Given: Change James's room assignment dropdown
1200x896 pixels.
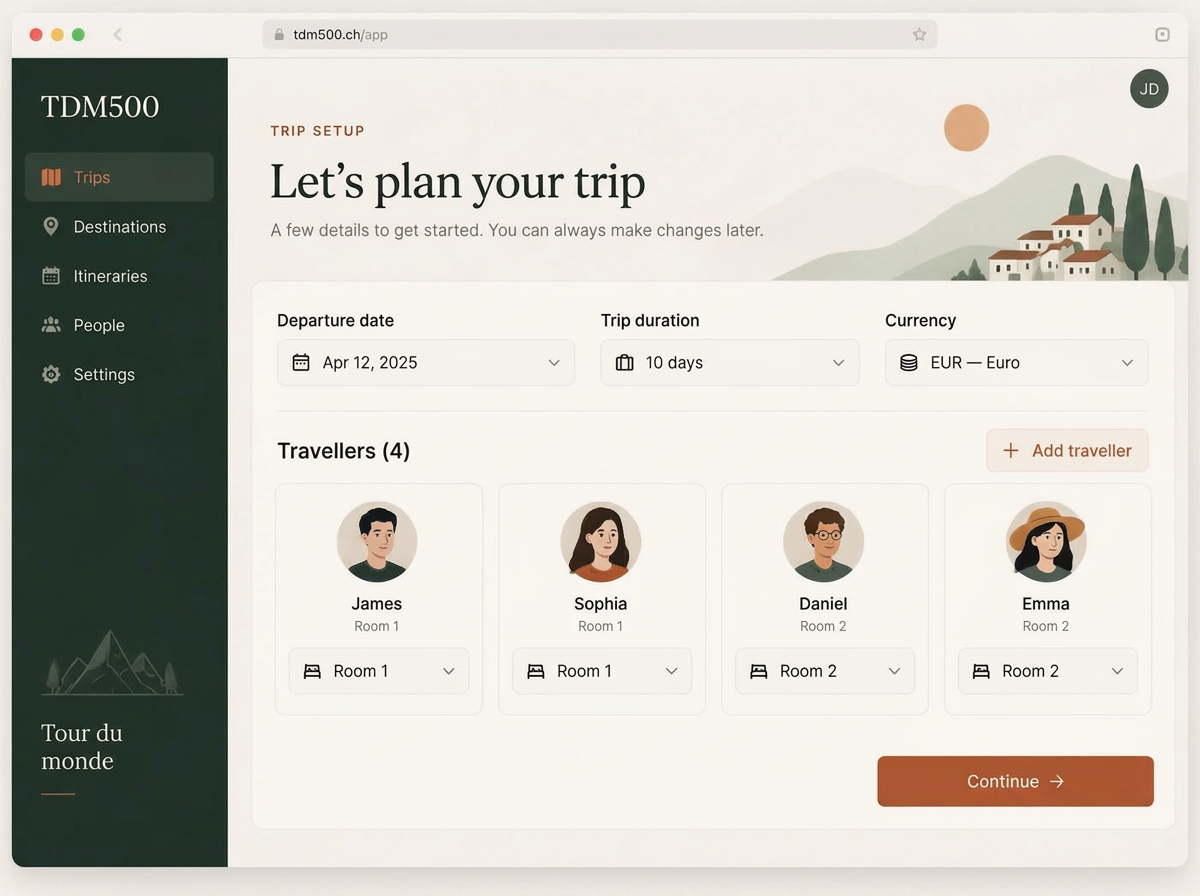Looking at the screenshot, I should point(379,671).
